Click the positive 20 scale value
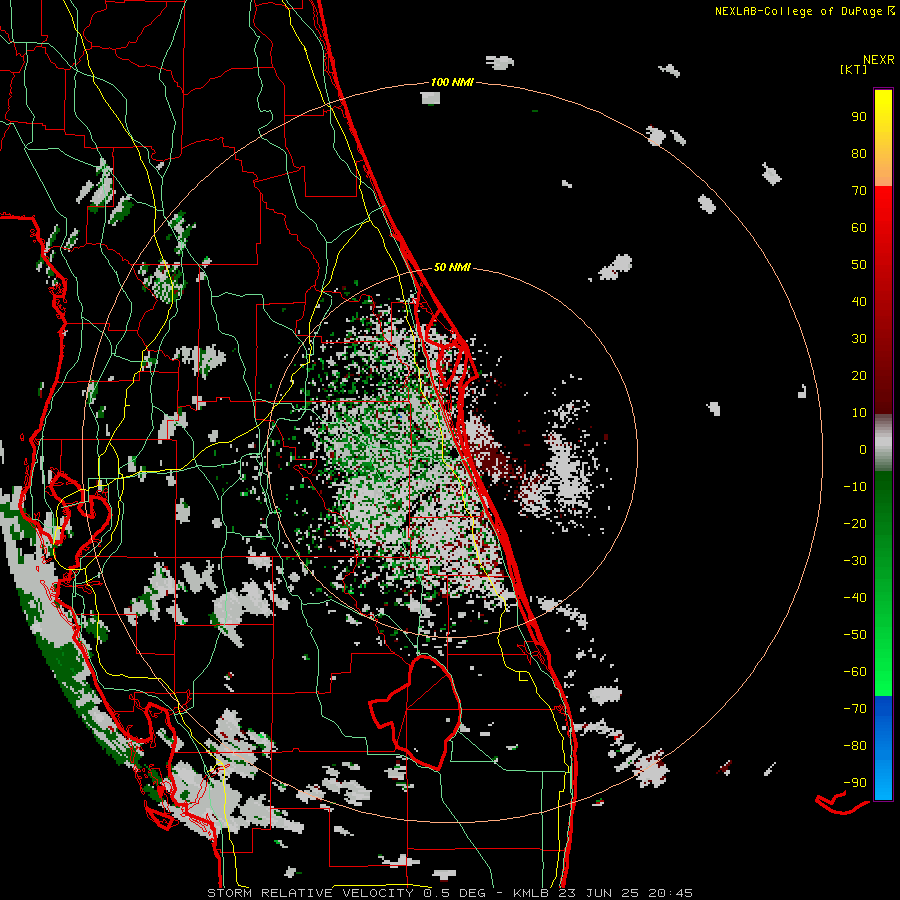This screenshot has height=900, width=900. click(859, 376)
